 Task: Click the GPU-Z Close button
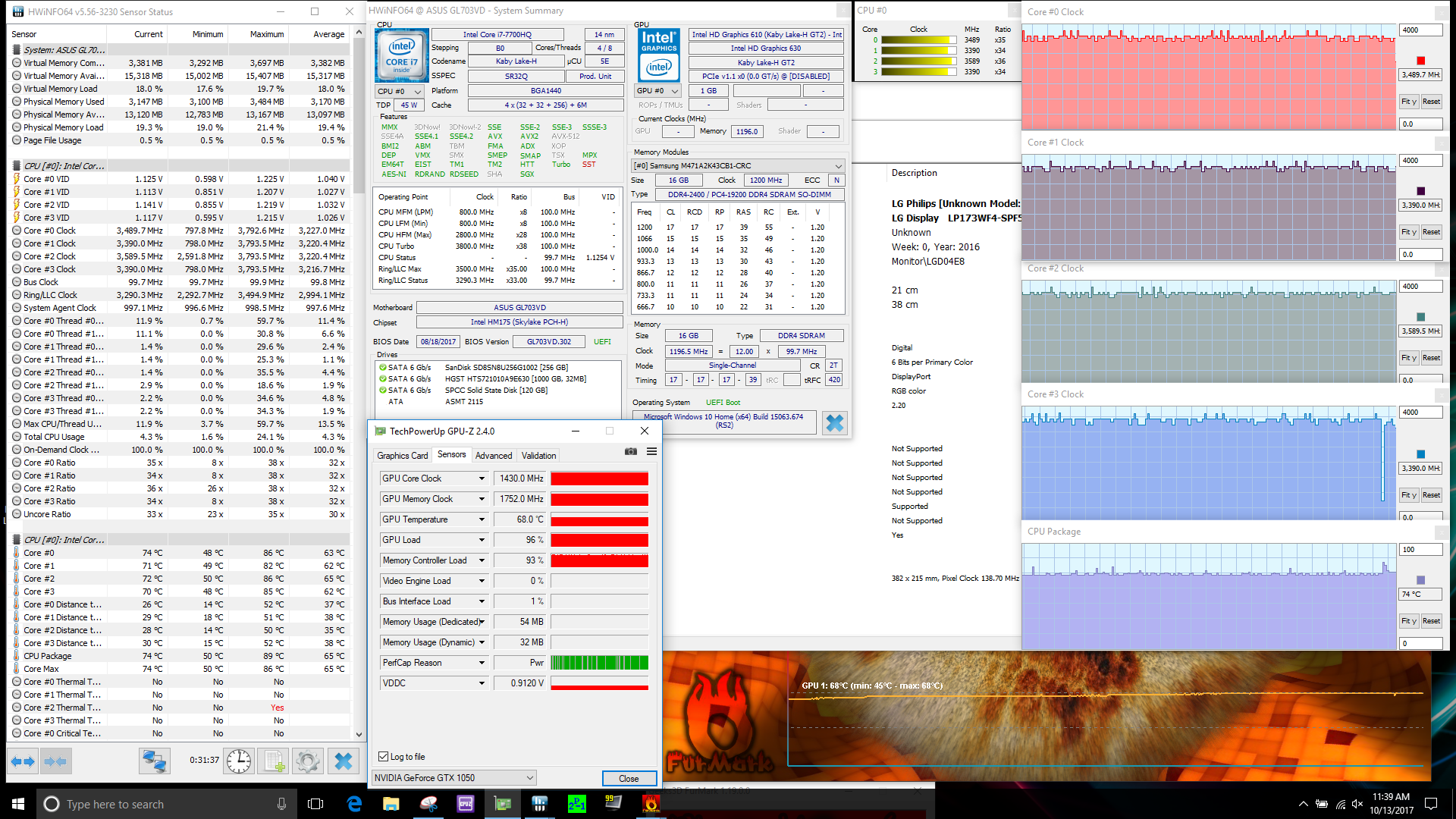tap(628, 779)
